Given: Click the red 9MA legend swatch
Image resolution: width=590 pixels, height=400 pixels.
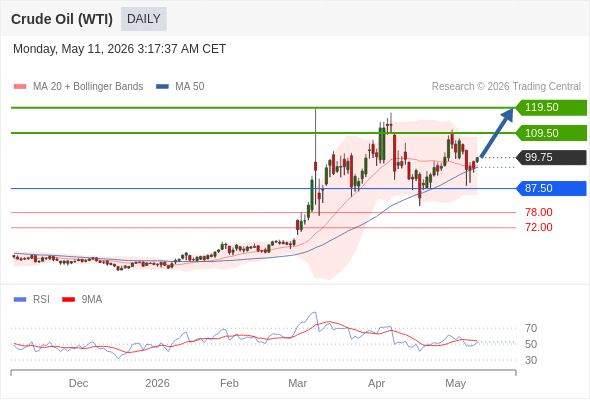Looking at the screenshot, I should (x=68, y=300).
